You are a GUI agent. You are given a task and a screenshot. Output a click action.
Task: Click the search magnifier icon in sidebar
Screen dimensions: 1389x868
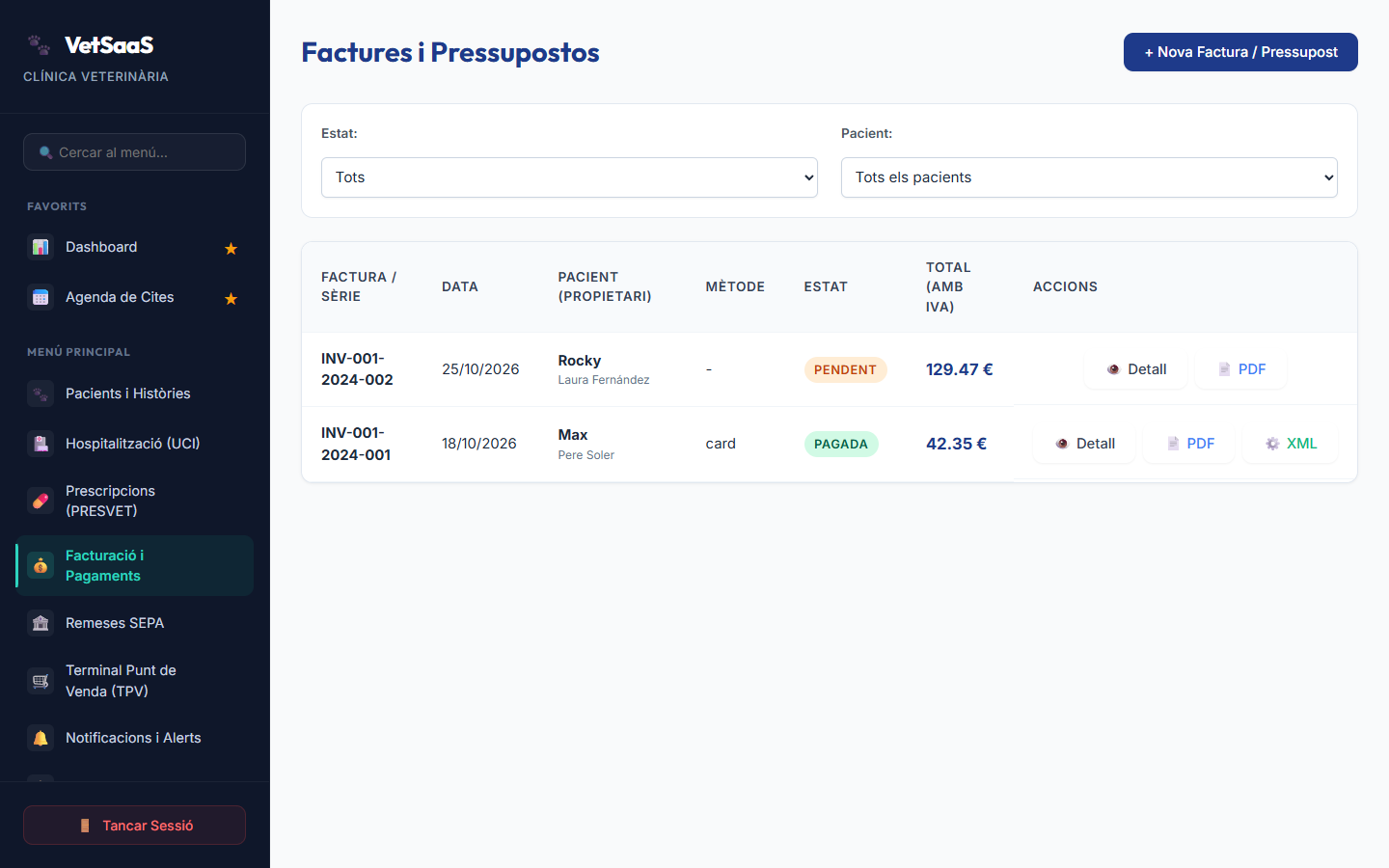tap(45, 152)
